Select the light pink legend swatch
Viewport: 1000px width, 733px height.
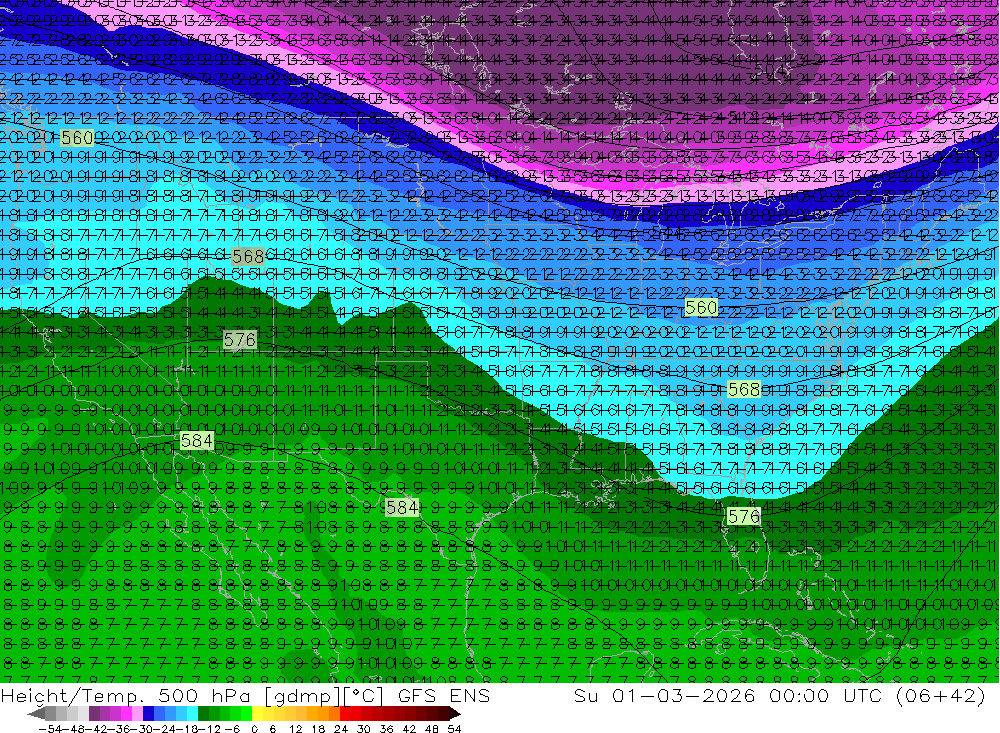[137, 714]
